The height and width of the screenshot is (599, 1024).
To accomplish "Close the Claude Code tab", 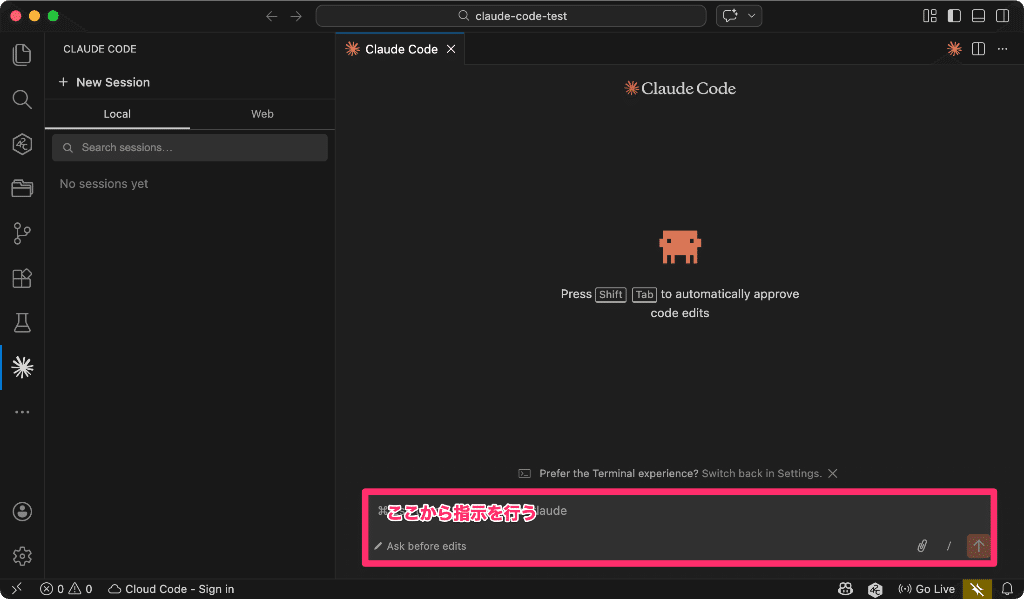I will [451, 49].
